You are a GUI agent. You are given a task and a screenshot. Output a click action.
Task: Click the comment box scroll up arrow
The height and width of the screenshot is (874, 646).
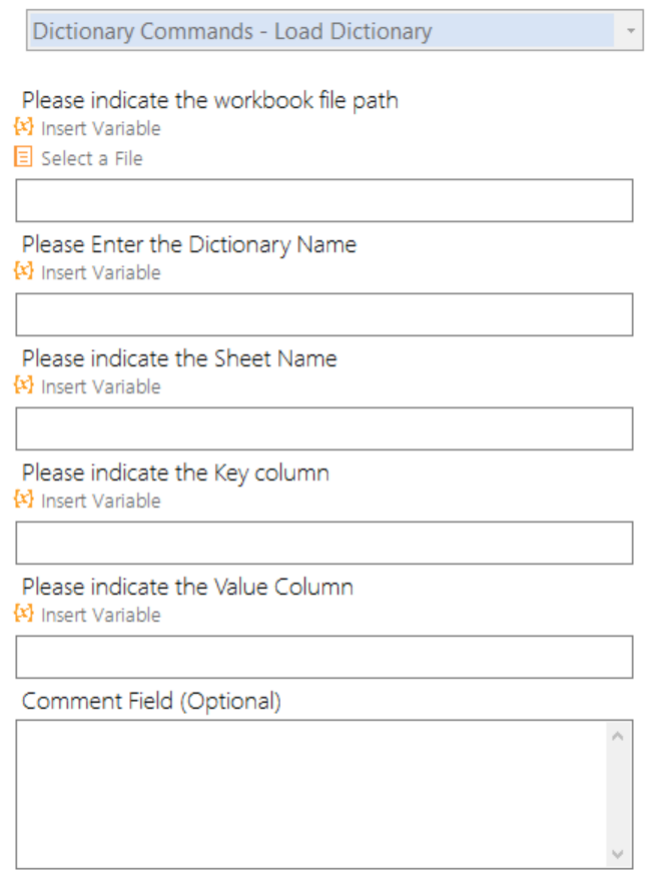[x=617, y=737]
